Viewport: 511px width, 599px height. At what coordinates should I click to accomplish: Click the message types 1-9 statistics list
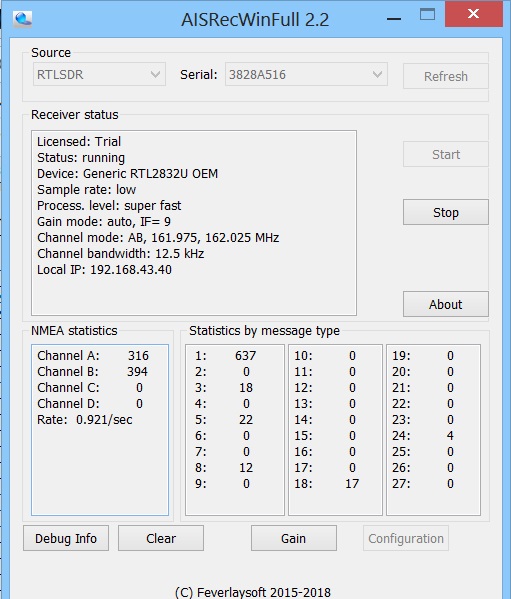click(235, 430)
